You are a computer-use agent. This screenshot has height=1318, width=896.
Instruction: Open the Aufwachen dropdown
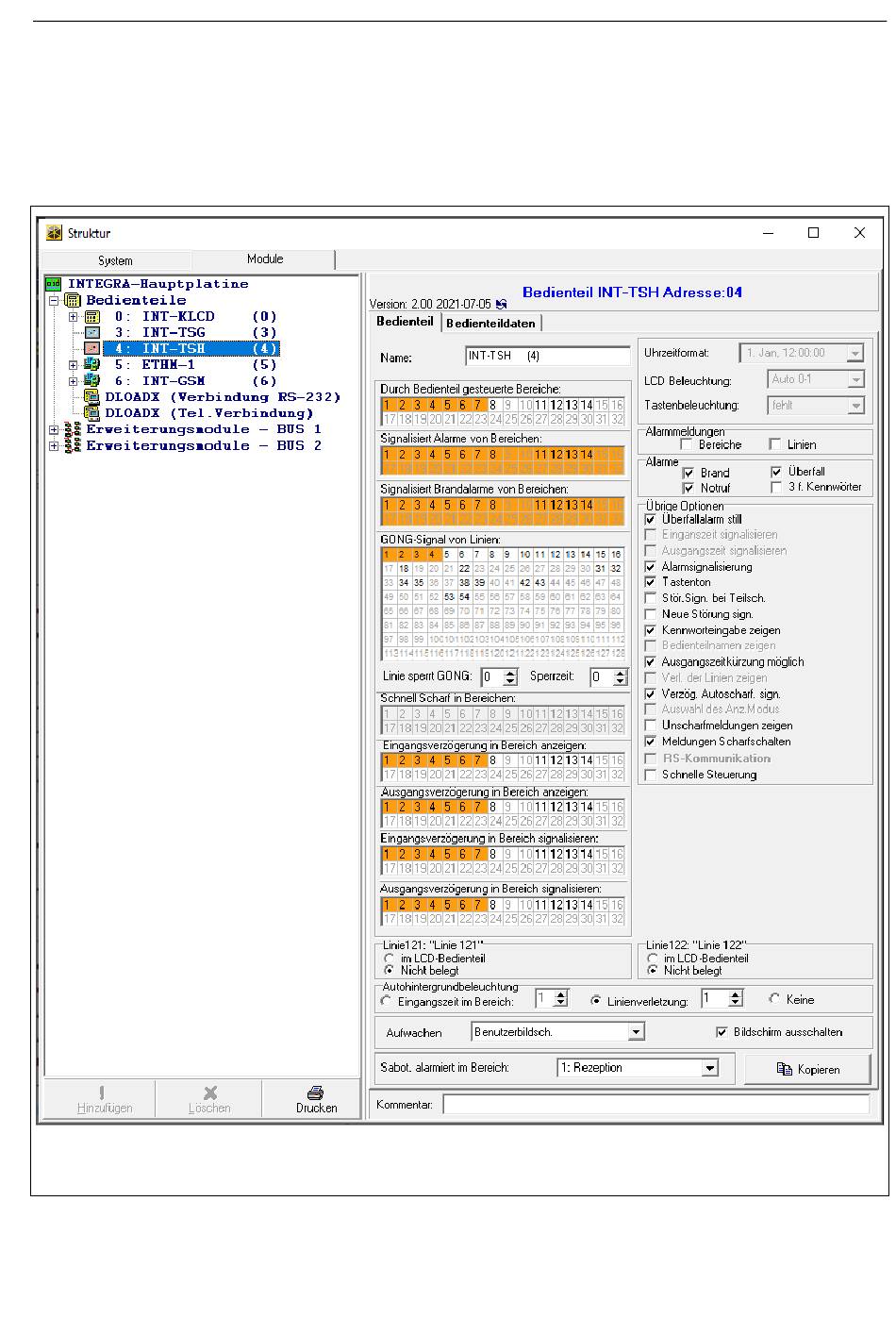(x=637, y=1032)
